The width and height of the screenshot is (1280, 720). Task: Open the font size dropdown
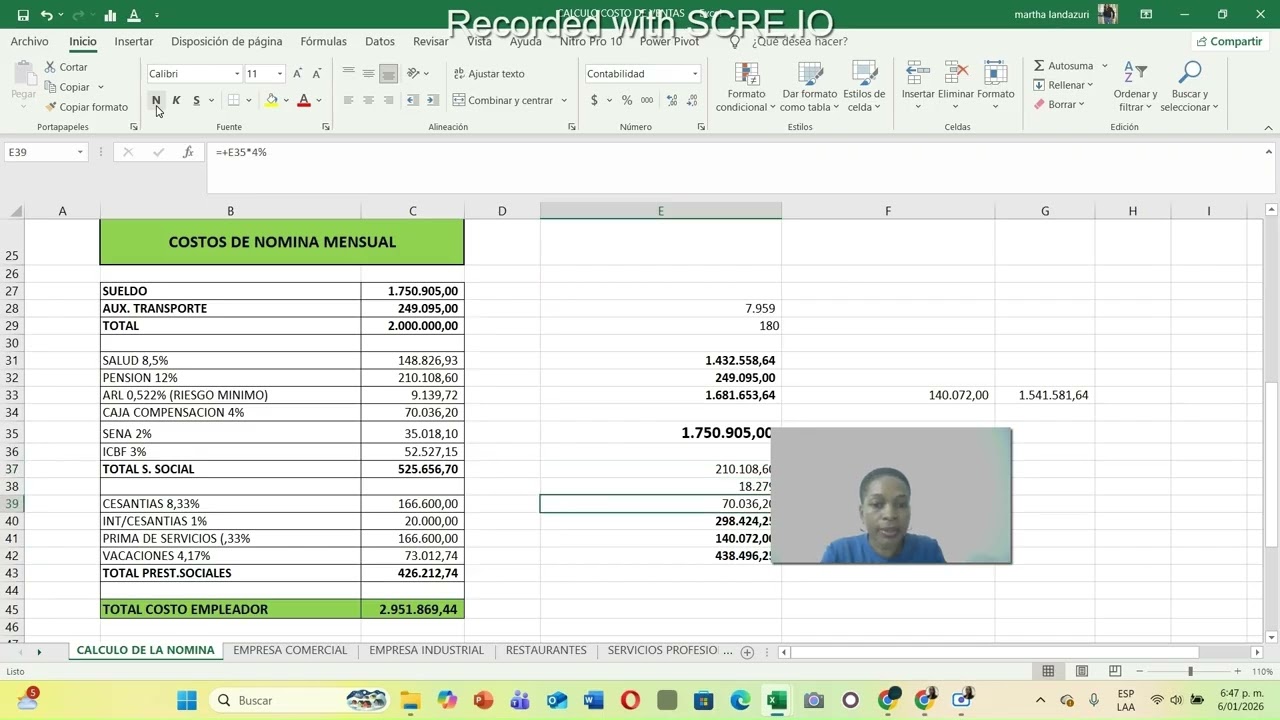pos(280,74)
